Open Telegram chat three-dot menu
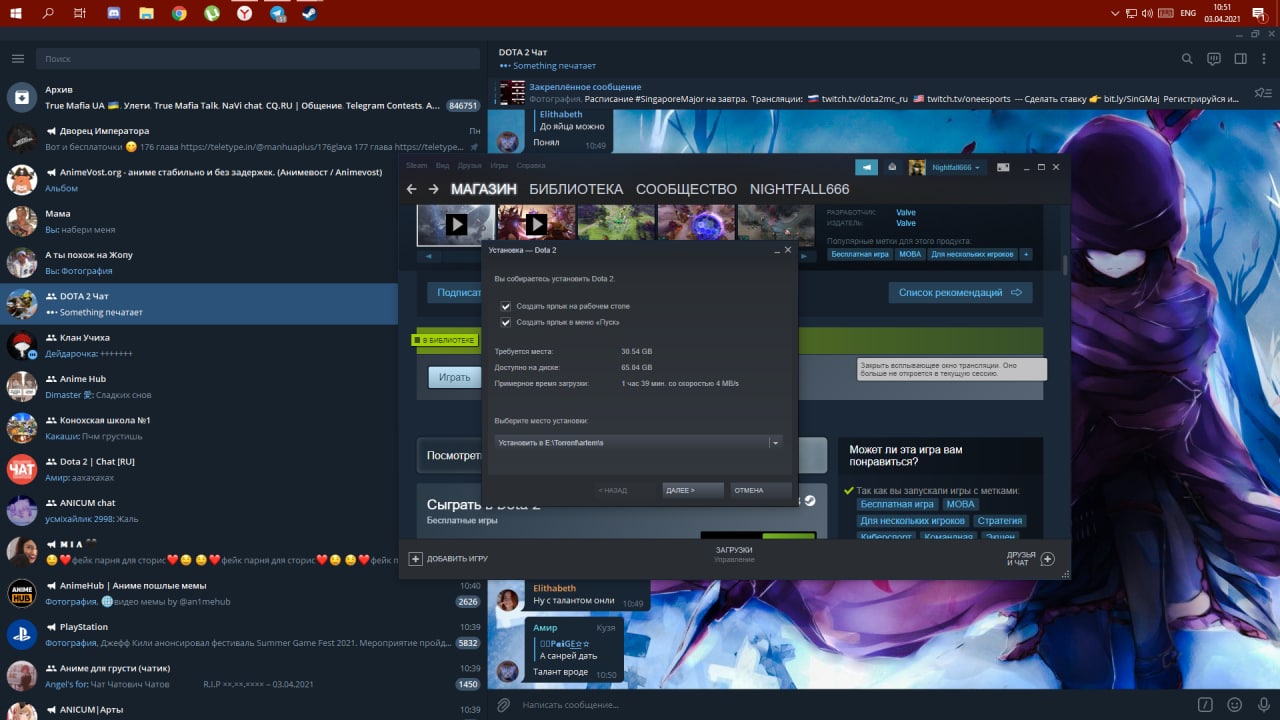This screenshot has height=720, width=1280. click(x=1265, y=59)
